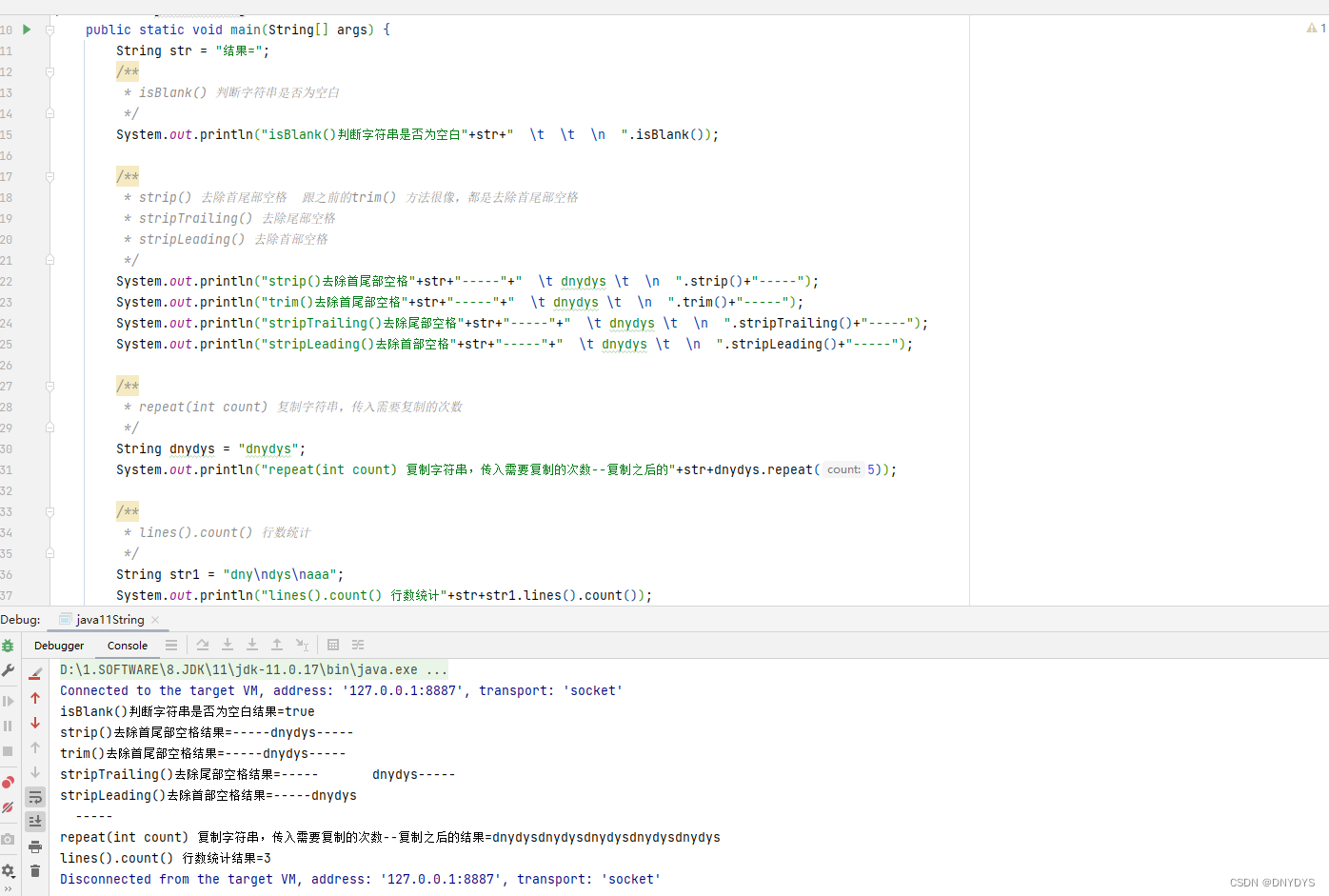The width and height of the screenshot is (1329, 896).
Task: Click line number 31 in the gutter
Action: click(x=7, y=469)
